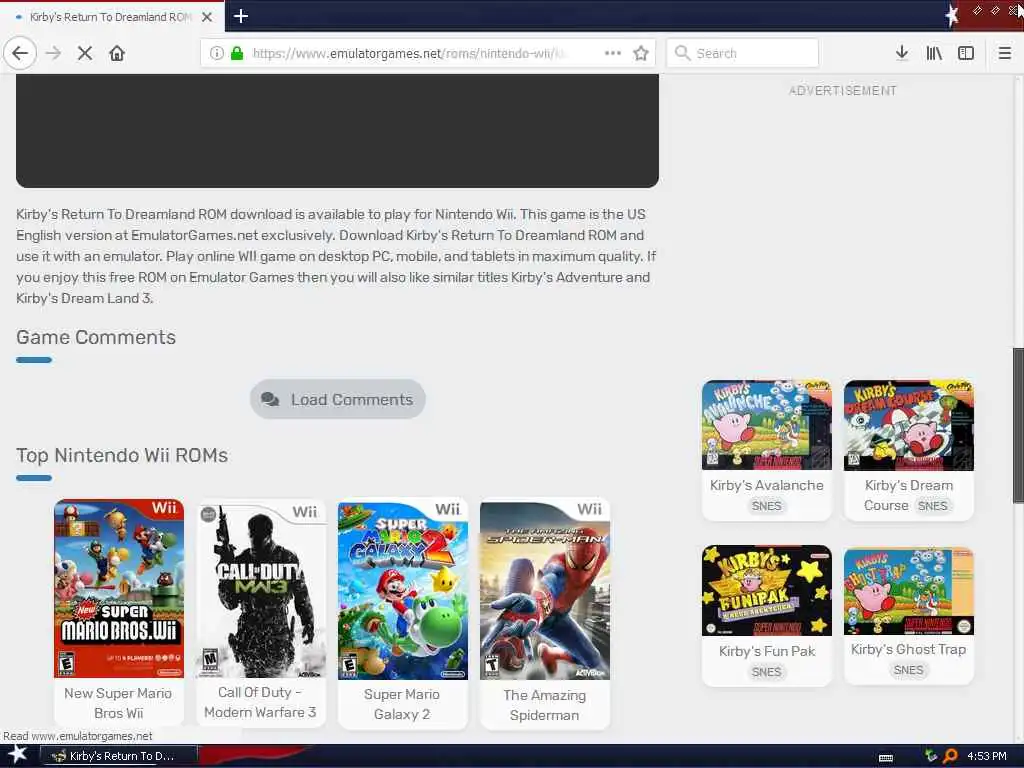This screenshot has width=1024, height=768.
Task: Toggle the sidebar view
Action: (x=966, y=53)
